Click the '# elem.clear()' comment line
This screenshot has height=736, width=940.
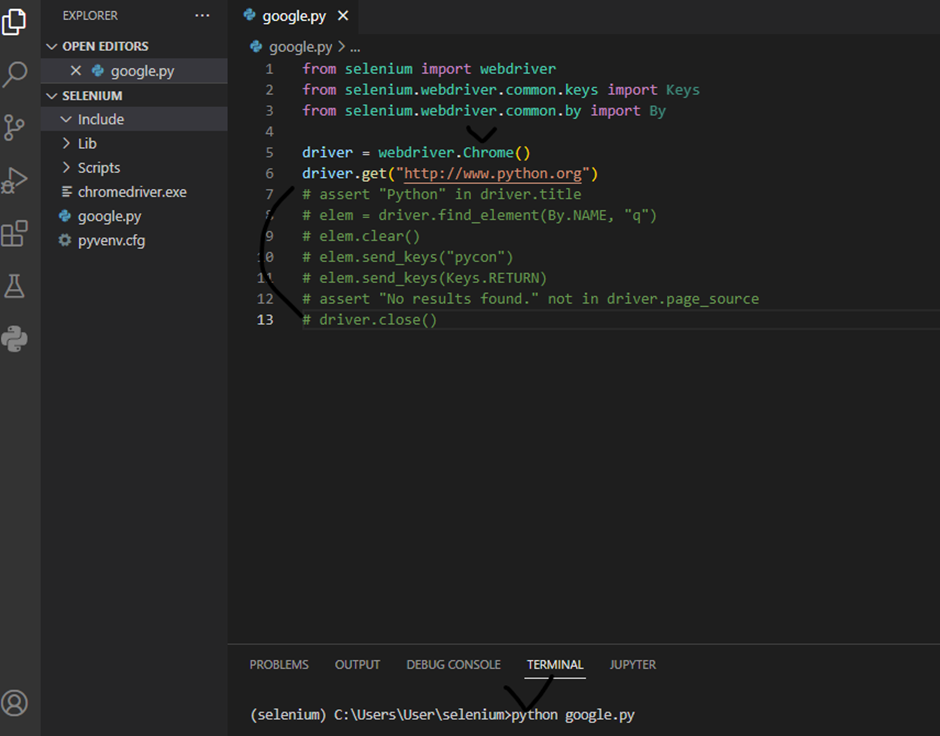(x=361, y=236)
